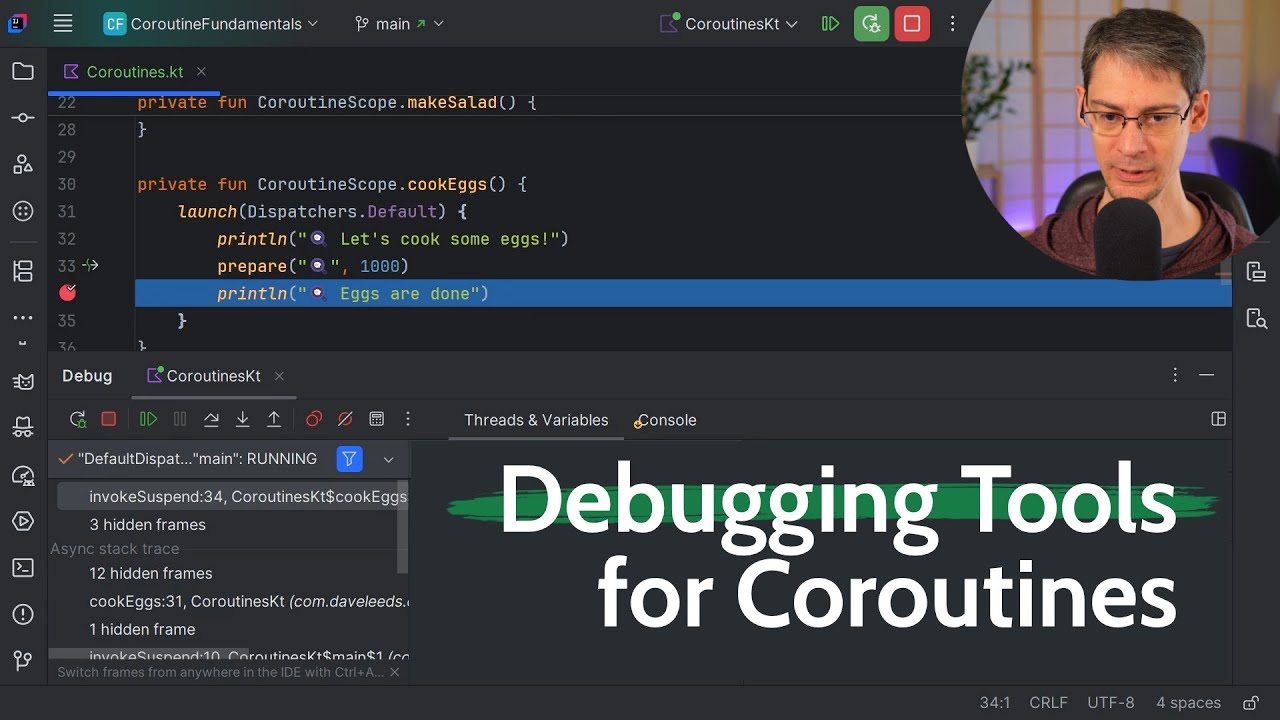Click Step Into in the Debug toolbar

pyautogui.click(x=242, y=419)
